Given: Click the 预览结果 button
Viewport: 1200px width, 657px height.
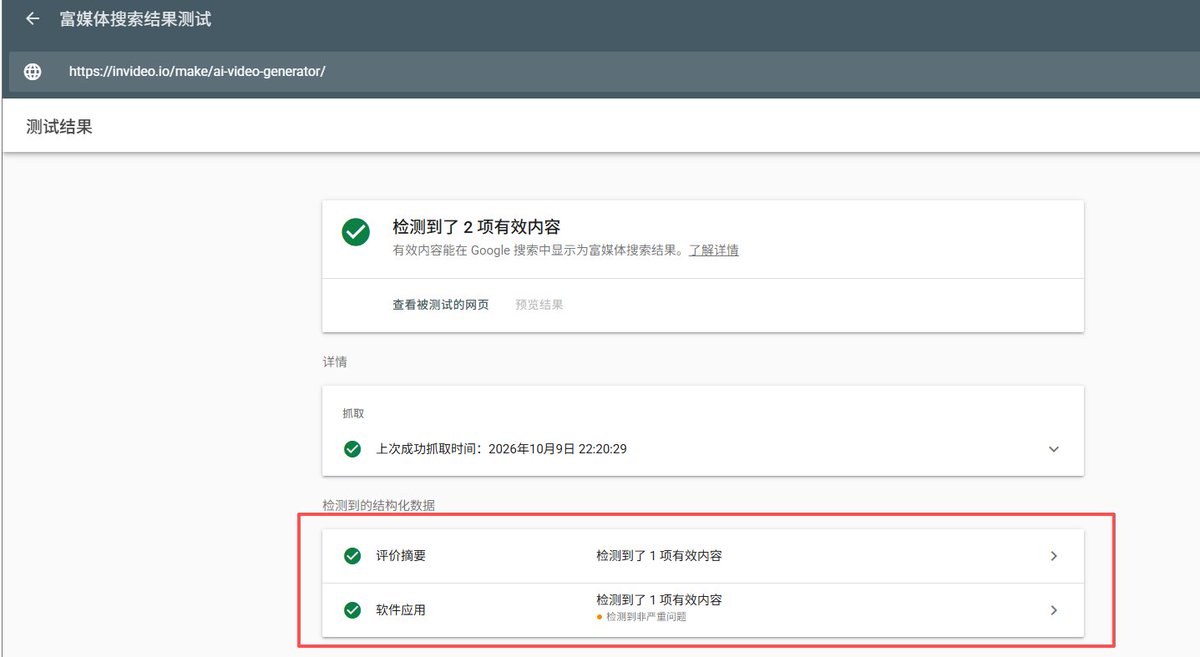Looking at the screenshot, I should 539,304.
